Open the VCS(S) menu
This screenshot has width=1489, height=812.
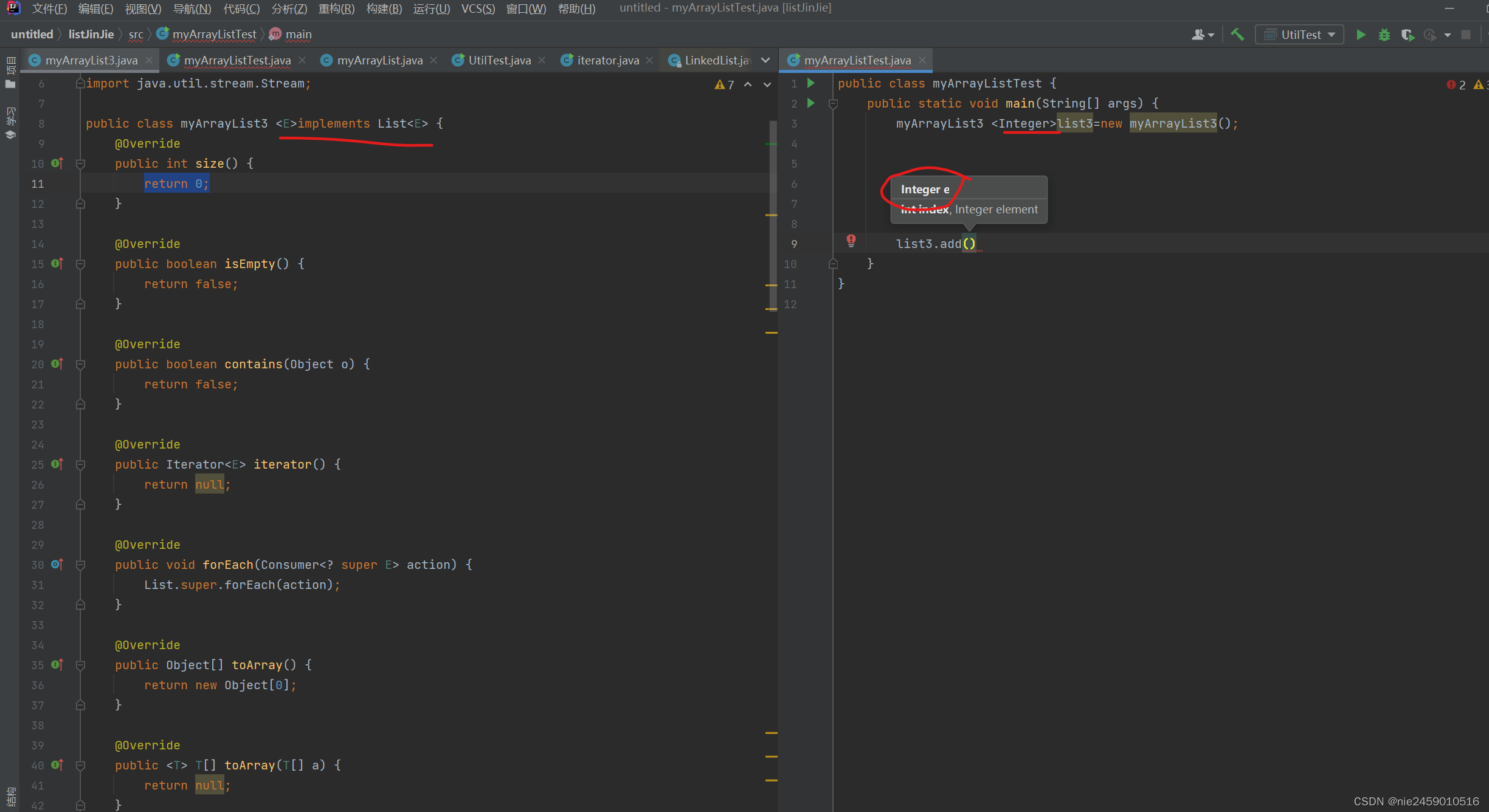click(477, 9)
